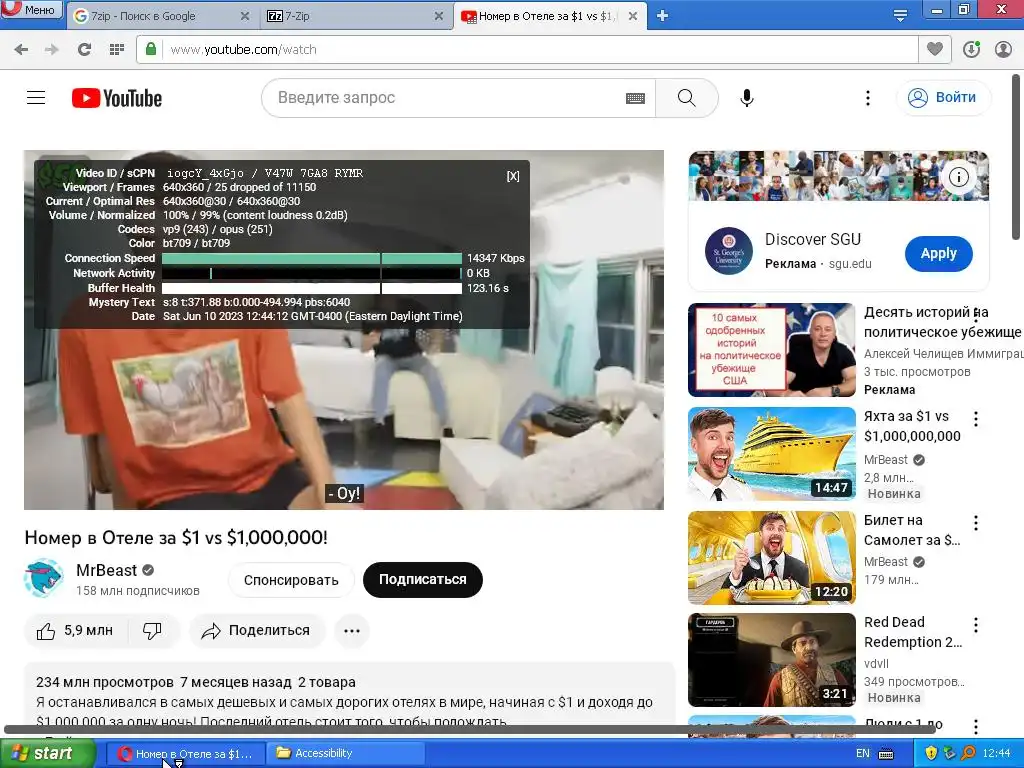
Task: Open the political asylum stories ad thumbnail
Action: (771, 350)
